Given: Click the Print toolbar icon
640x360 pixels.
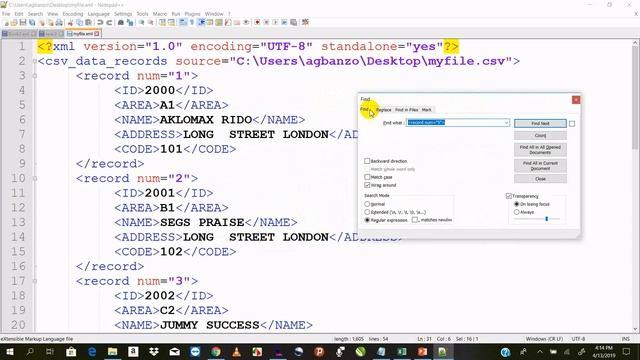Looking at the screenshot, I should point(59,22).
